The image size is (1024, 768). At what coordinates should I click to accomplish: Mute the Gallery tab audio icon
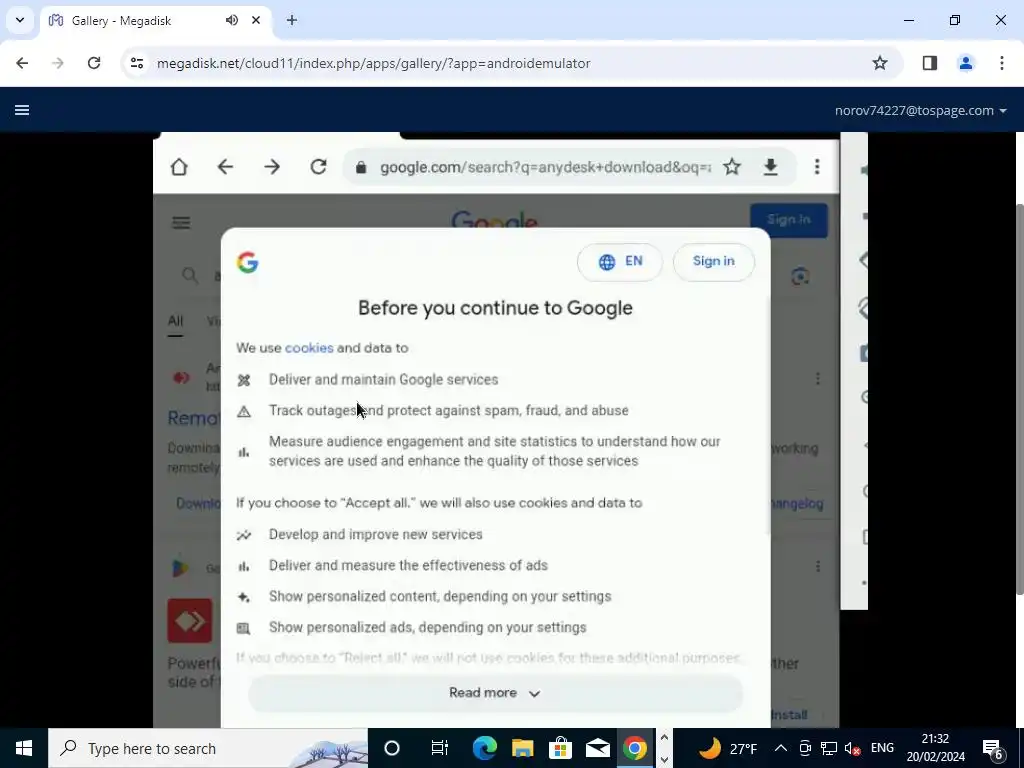pos(232,20)
